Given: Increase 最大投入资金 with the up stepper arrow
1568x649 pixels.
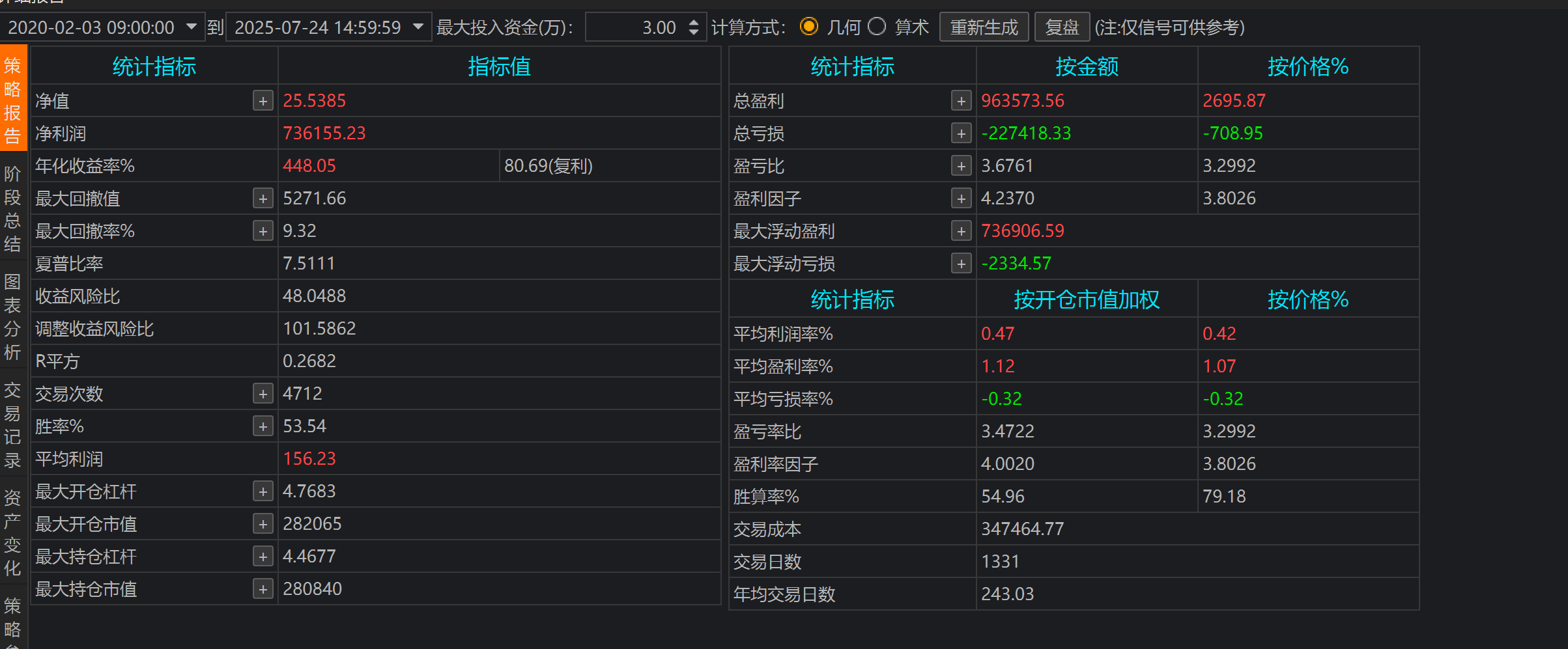Looking at the screenshot, I should click(694, 22).
